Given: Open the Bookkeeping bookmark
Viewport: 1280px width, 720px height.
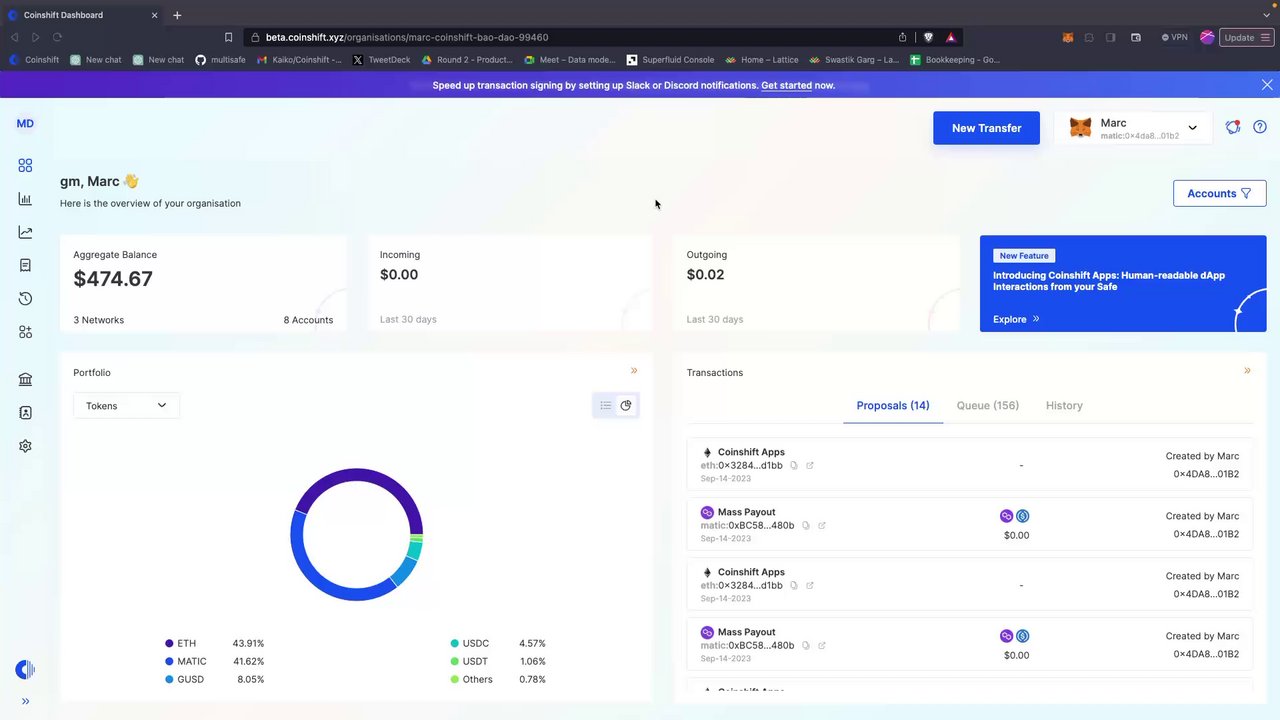Looking at the screenshot, I should coord(954,60).
